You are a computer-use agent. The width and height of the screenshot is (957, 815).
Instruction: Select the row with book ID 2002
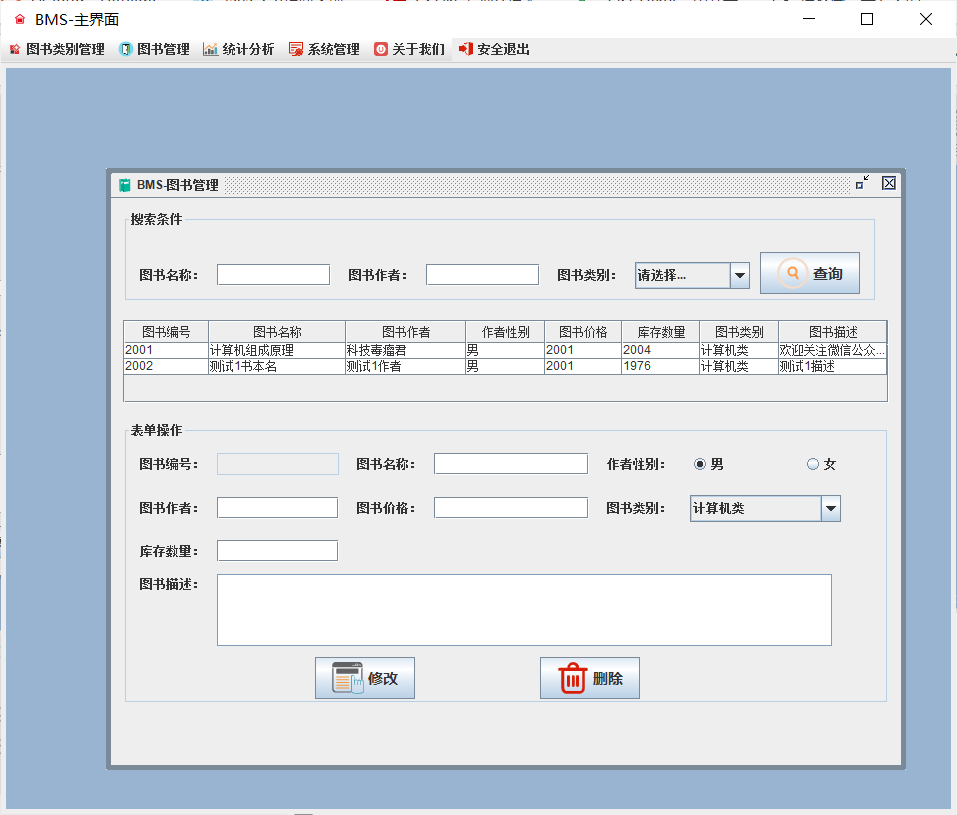pyautogui.click(x=505, y=366)
